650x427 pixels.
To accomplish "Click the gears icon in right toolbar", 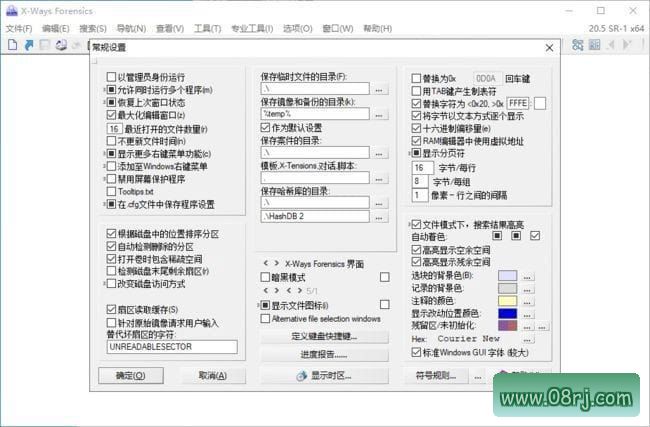I will pyautogui.click(x=577, y=45).
